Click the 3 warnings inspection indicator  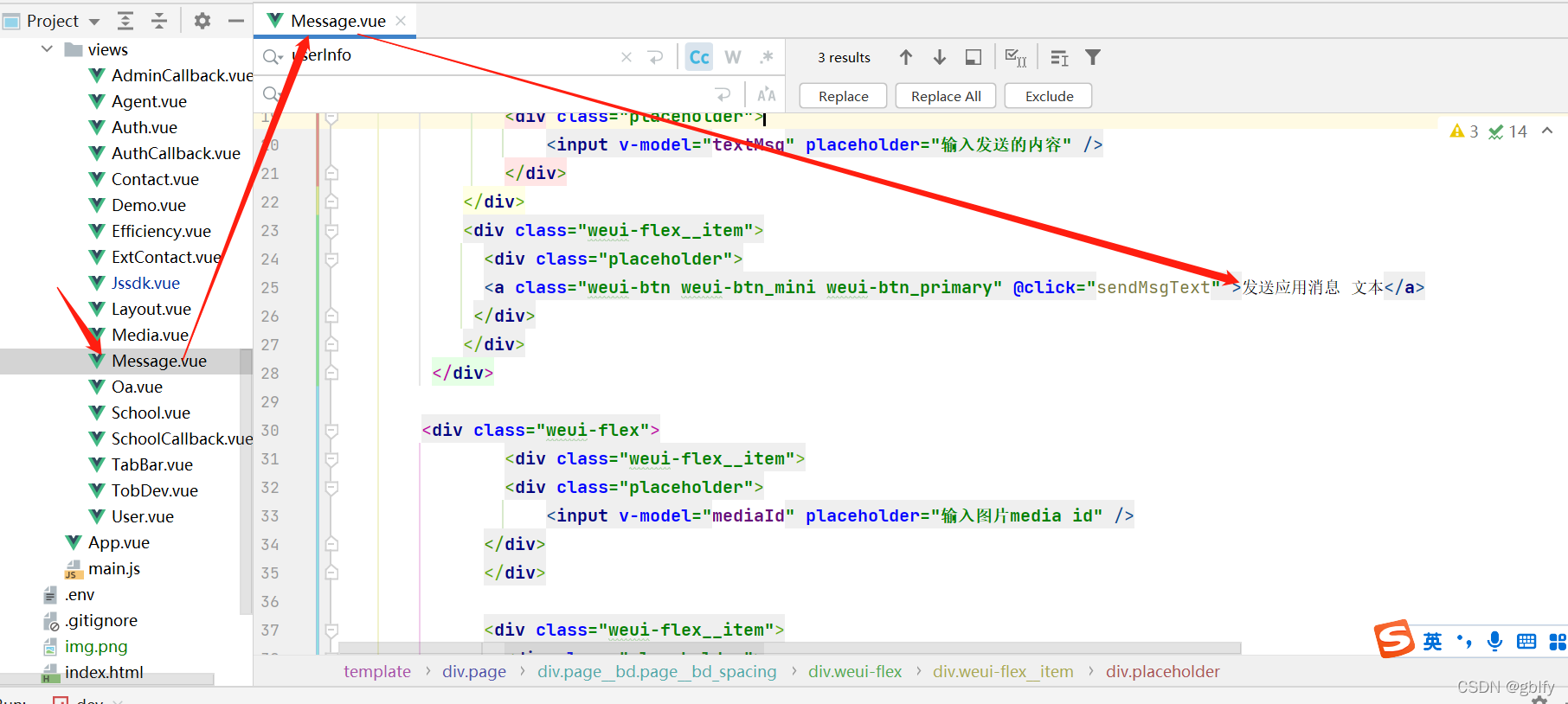click(1464, 131)
